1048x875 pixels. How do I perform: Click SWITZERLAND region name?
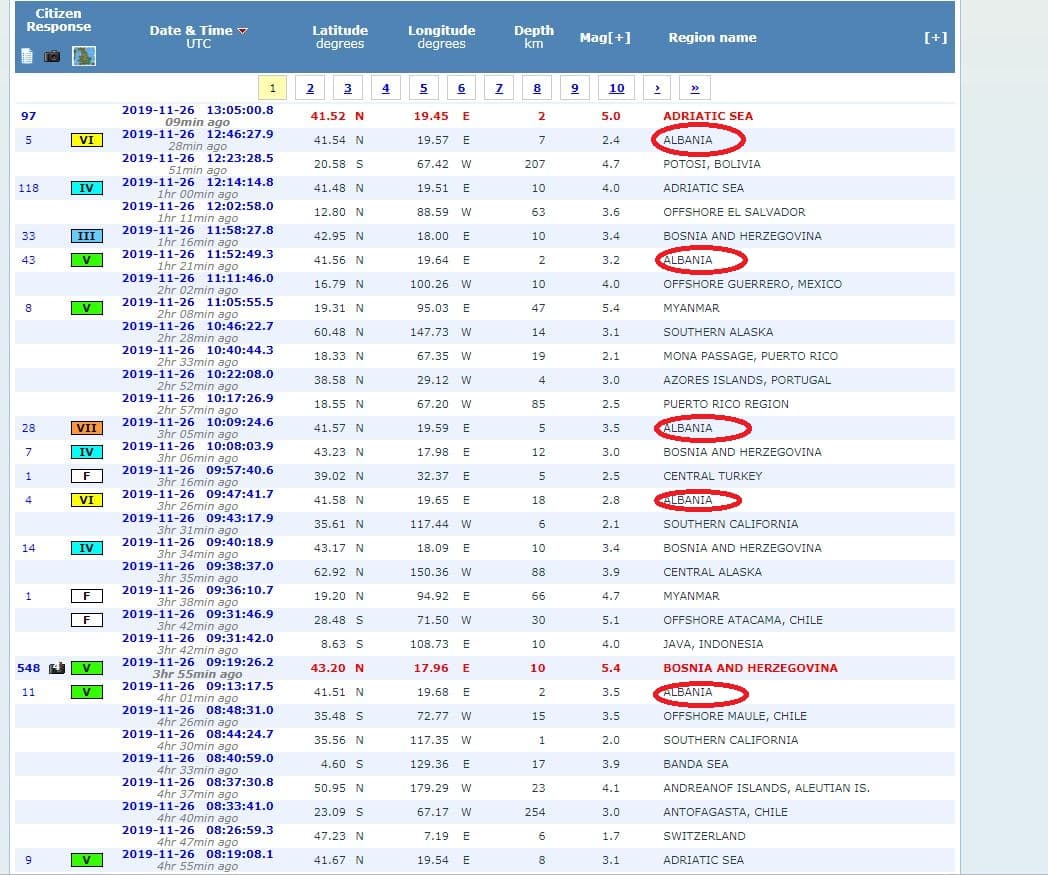704,837
